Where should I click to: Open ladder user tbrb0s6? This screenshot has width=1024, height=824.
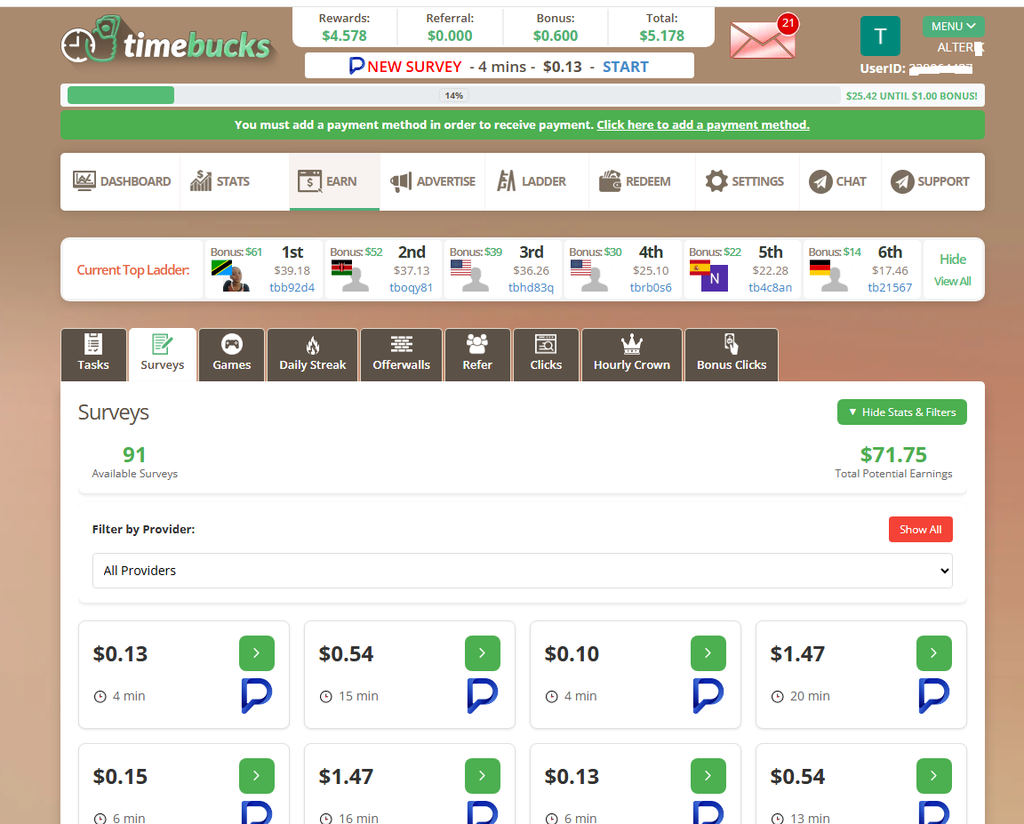(x=650, y=287)
